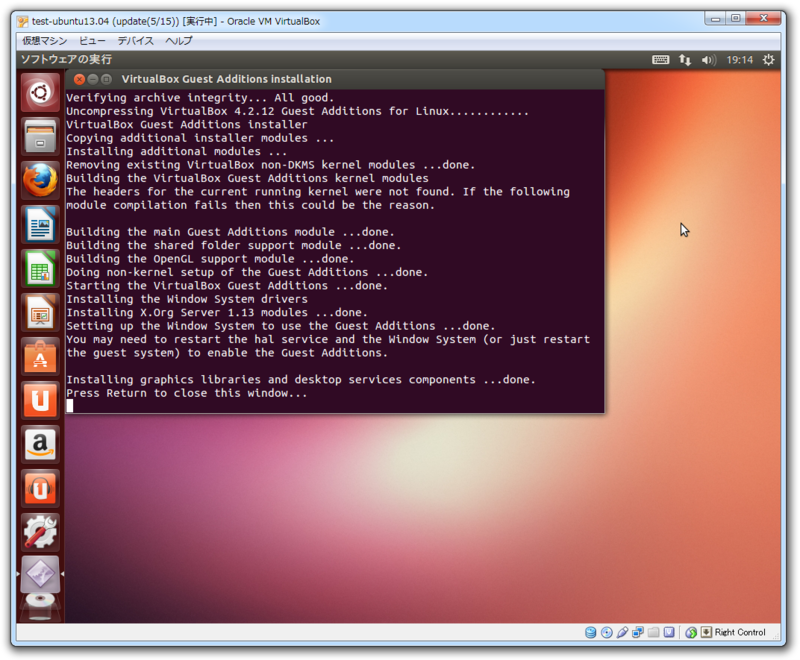Open LibreOffice Writer from launcher
Viewport: 800px width, 660px height.
pos(40,224)
